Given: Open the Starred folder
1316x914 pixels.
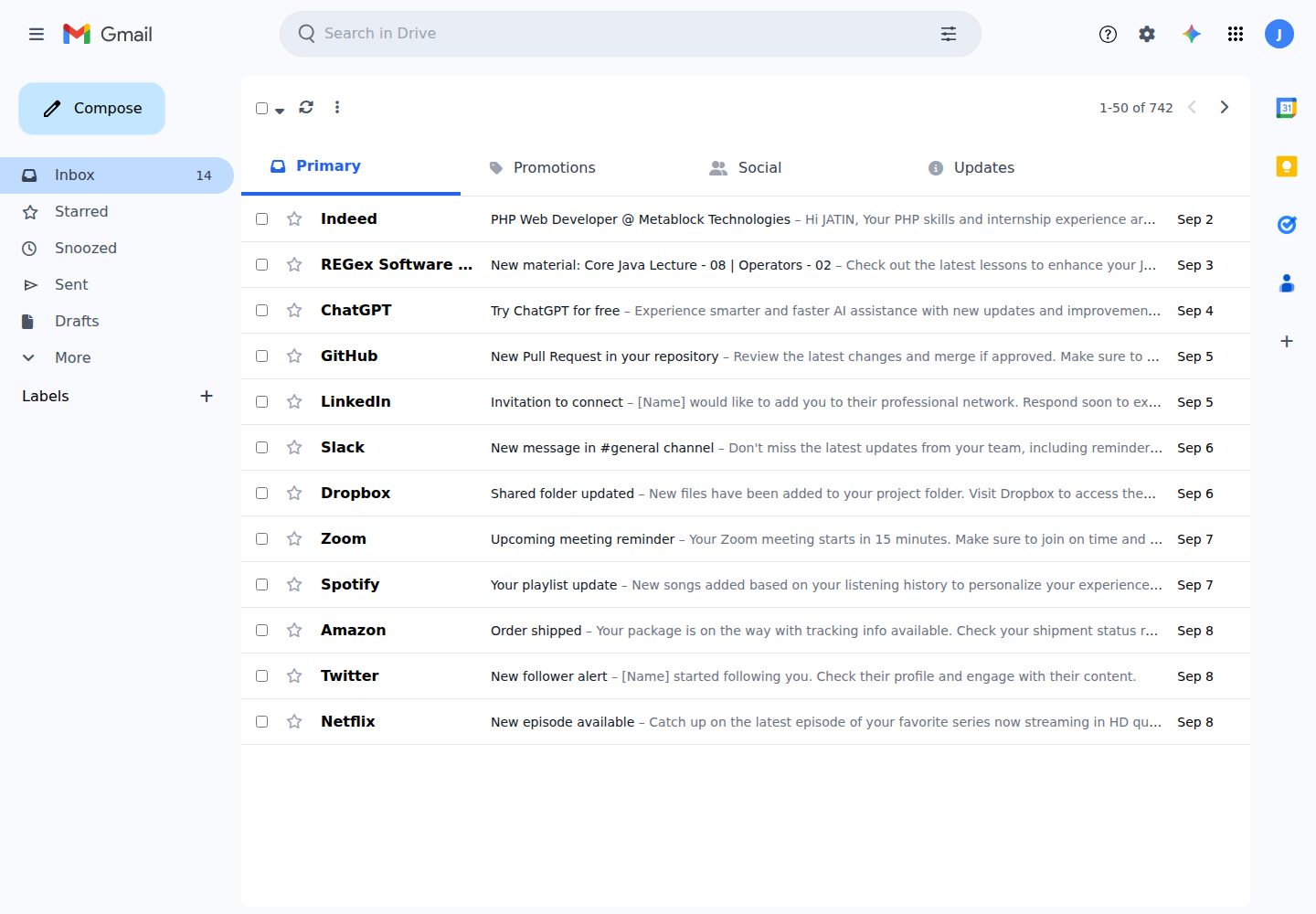Looking at the screenshot, I should point(117,211).
